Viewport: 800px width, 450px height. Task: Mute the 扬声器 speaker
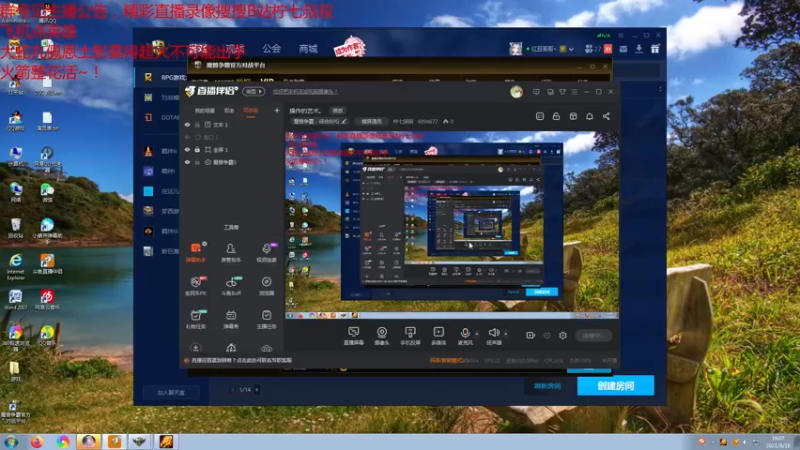[x=494, y=336]
